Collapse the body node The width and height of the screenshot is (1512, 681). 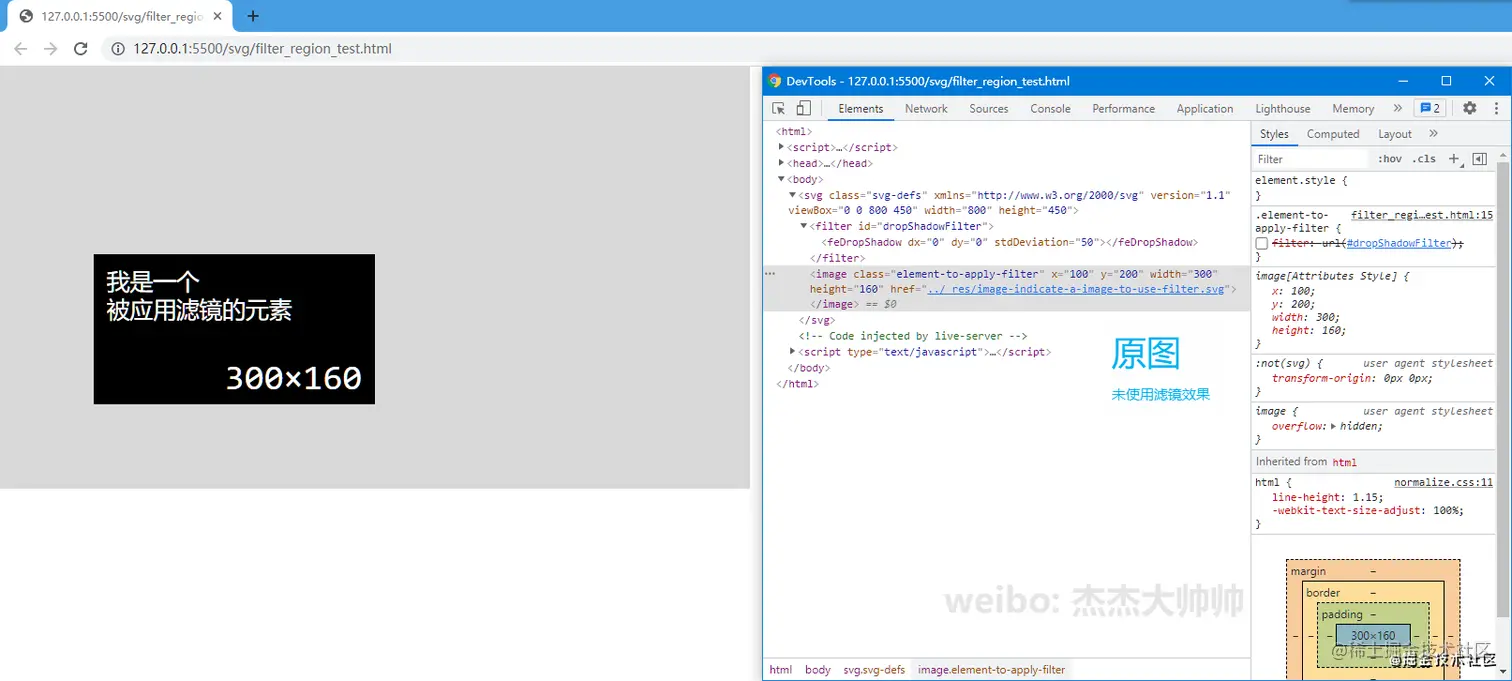click(782, 179)
